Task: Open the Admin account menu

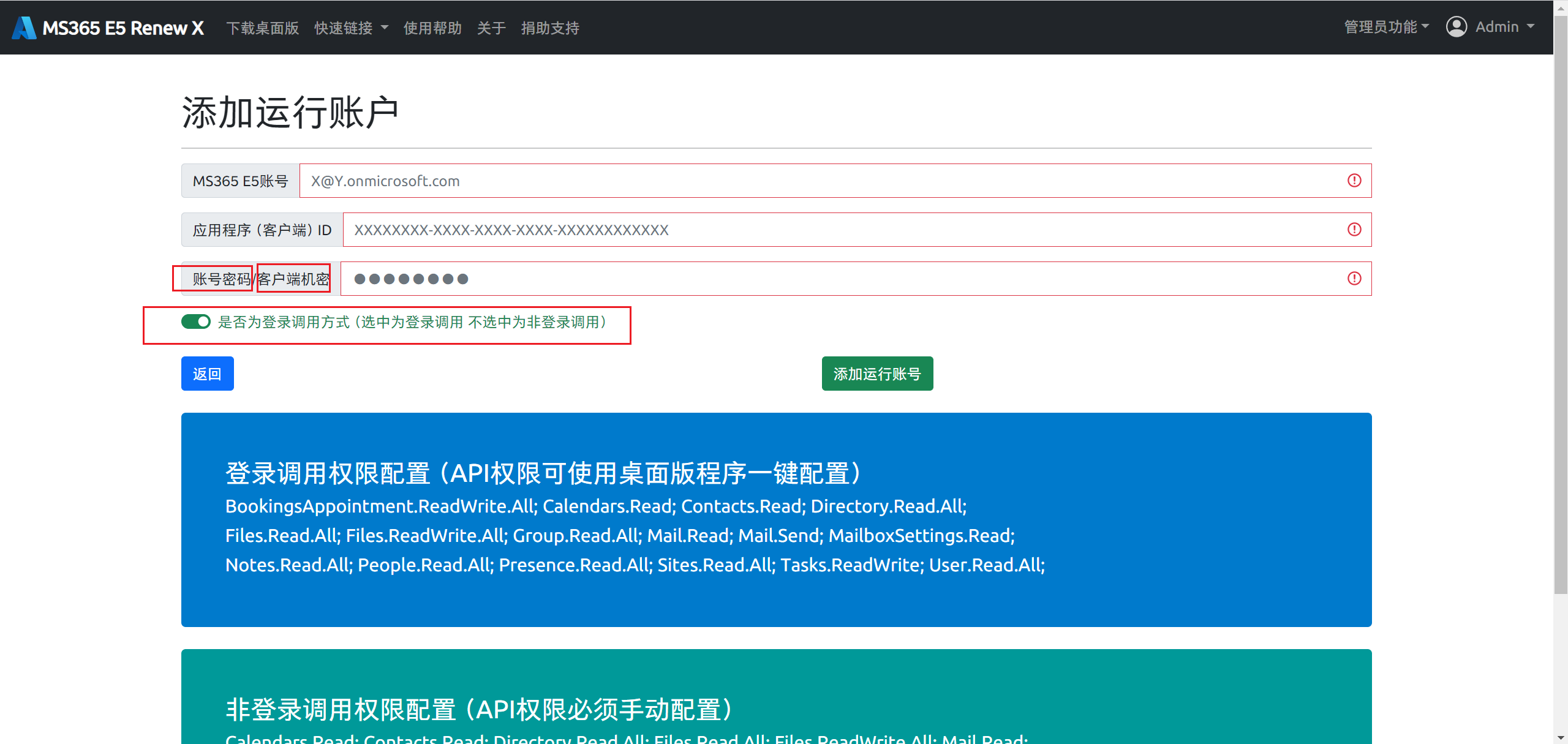Action: tap(1498, 27)
